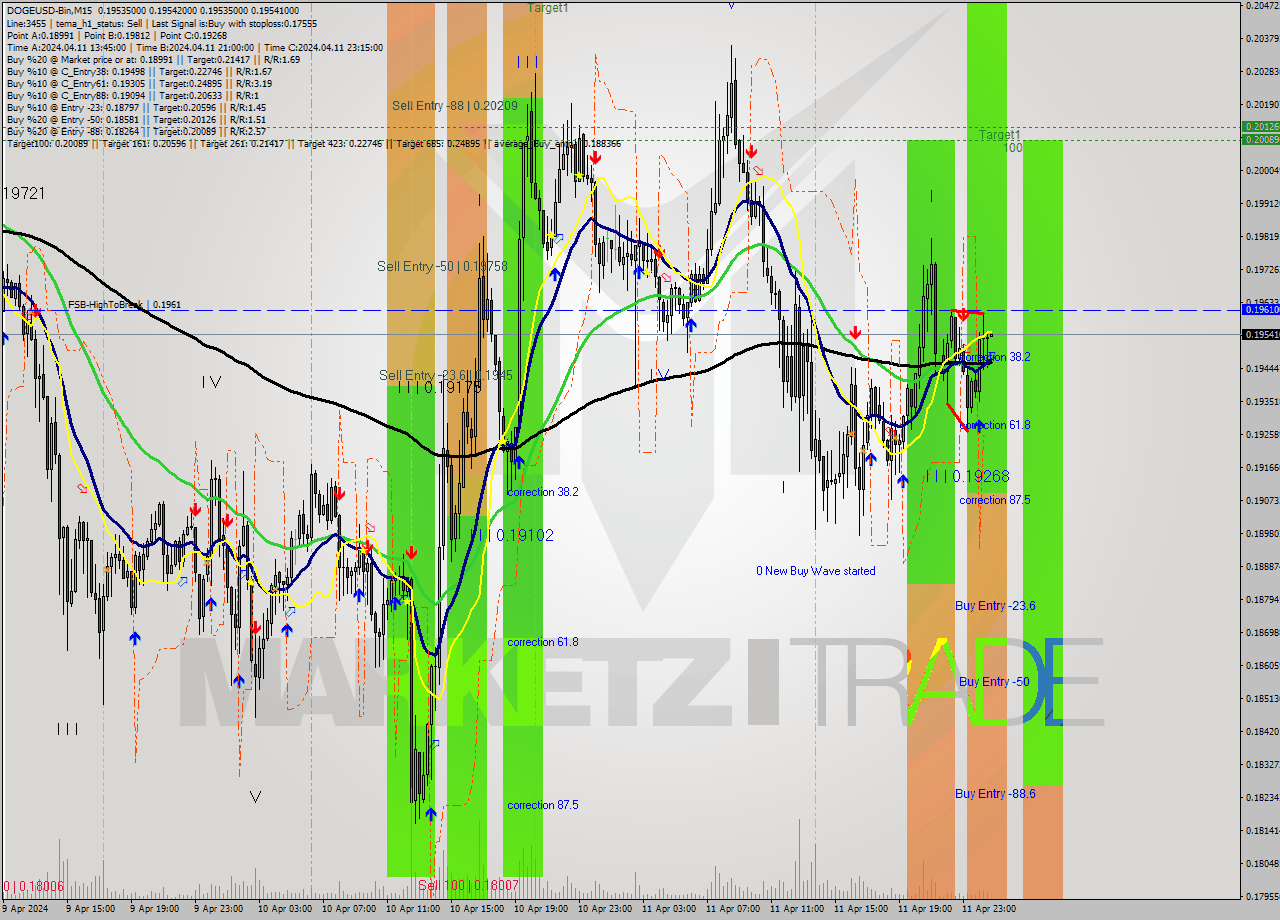Click the 'Buy Entry -88.6' label
1280x920 pixels.
(x=995, y=794)
